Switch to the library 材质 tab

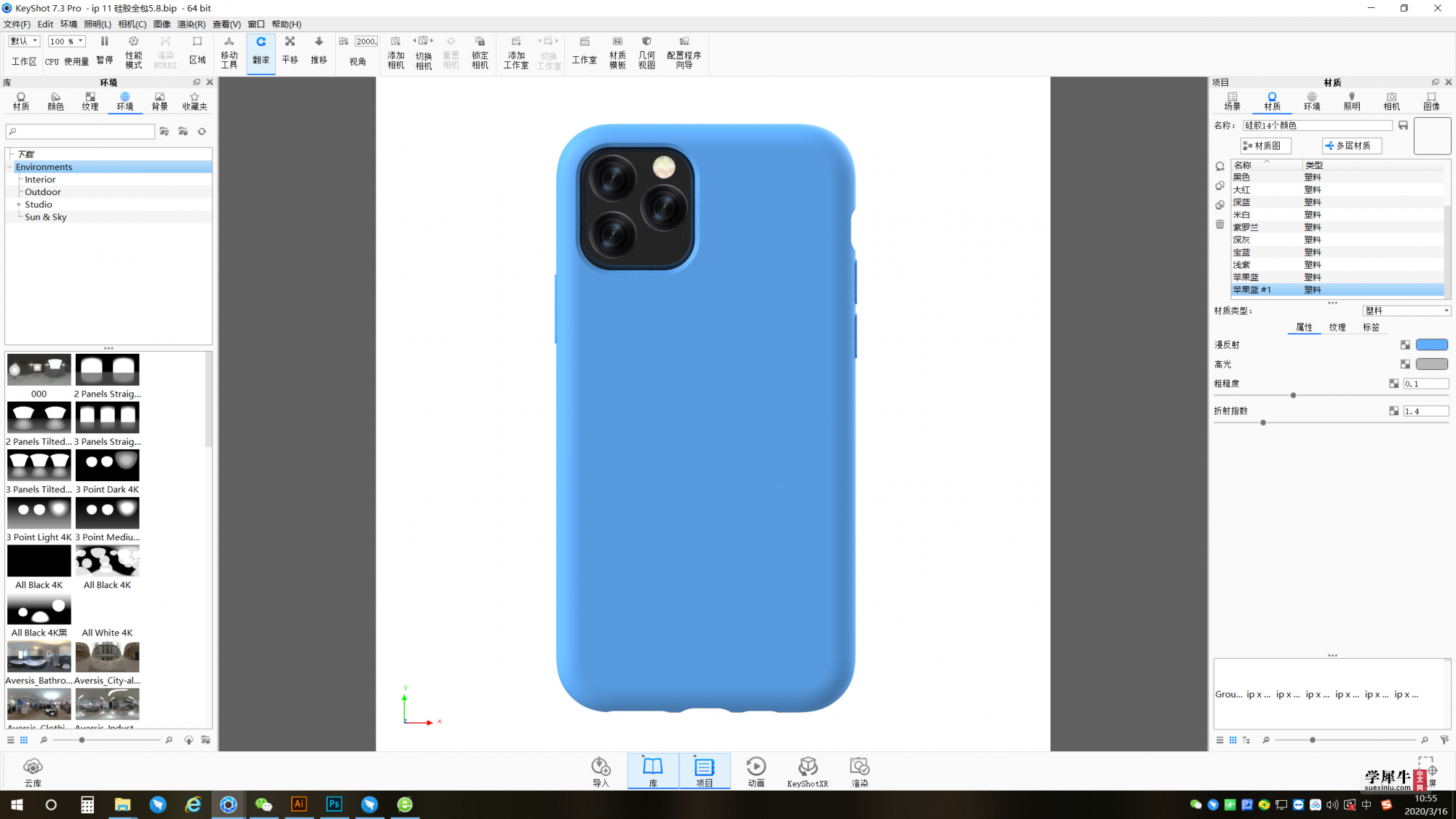(x=21, y=101)
